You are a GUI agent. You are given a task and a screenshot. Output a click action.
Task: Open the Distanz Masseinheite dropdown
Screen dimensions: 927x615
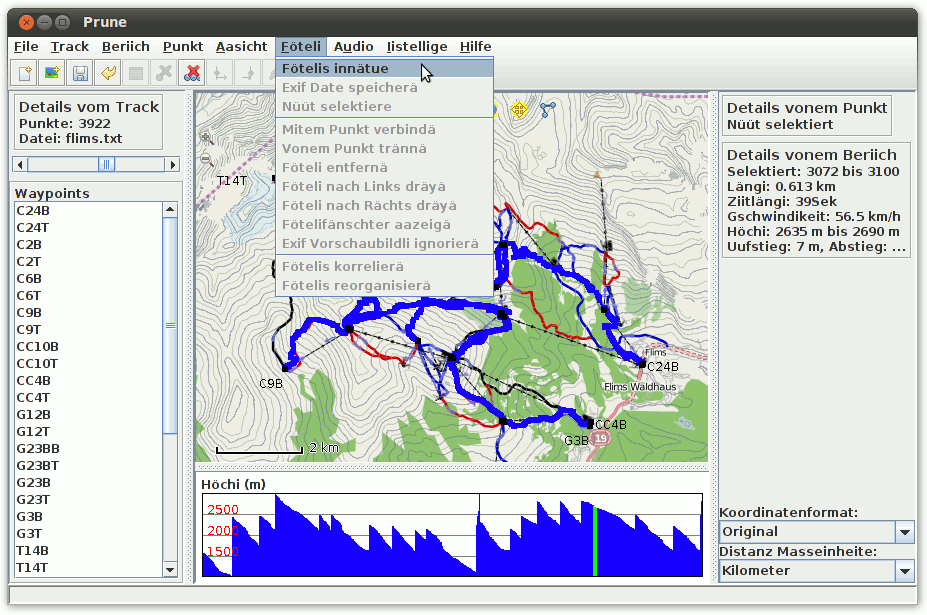[x=905, y=571]
